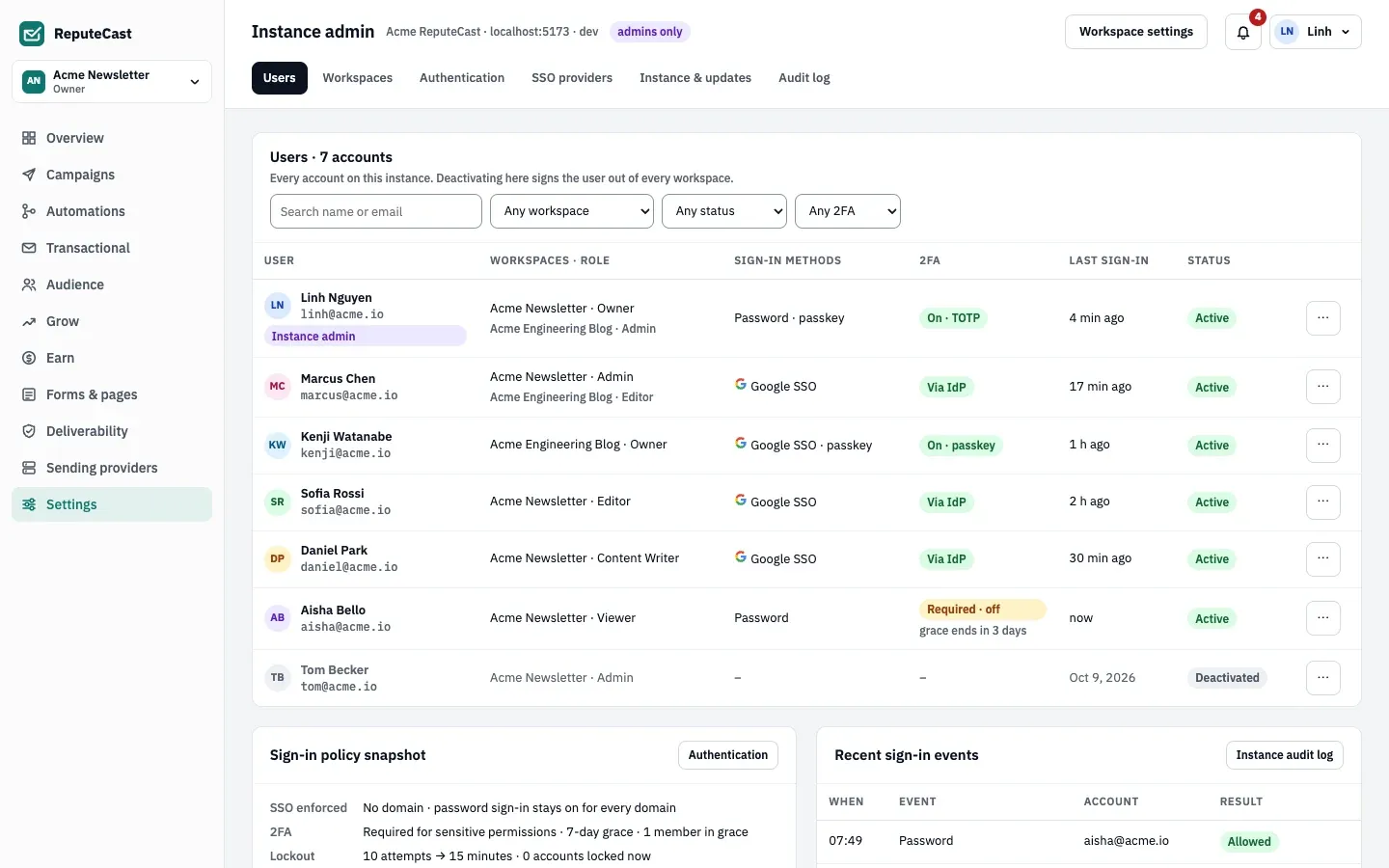Open Earn in the sidebar
1389x868 pixels.
click(112, 358)
